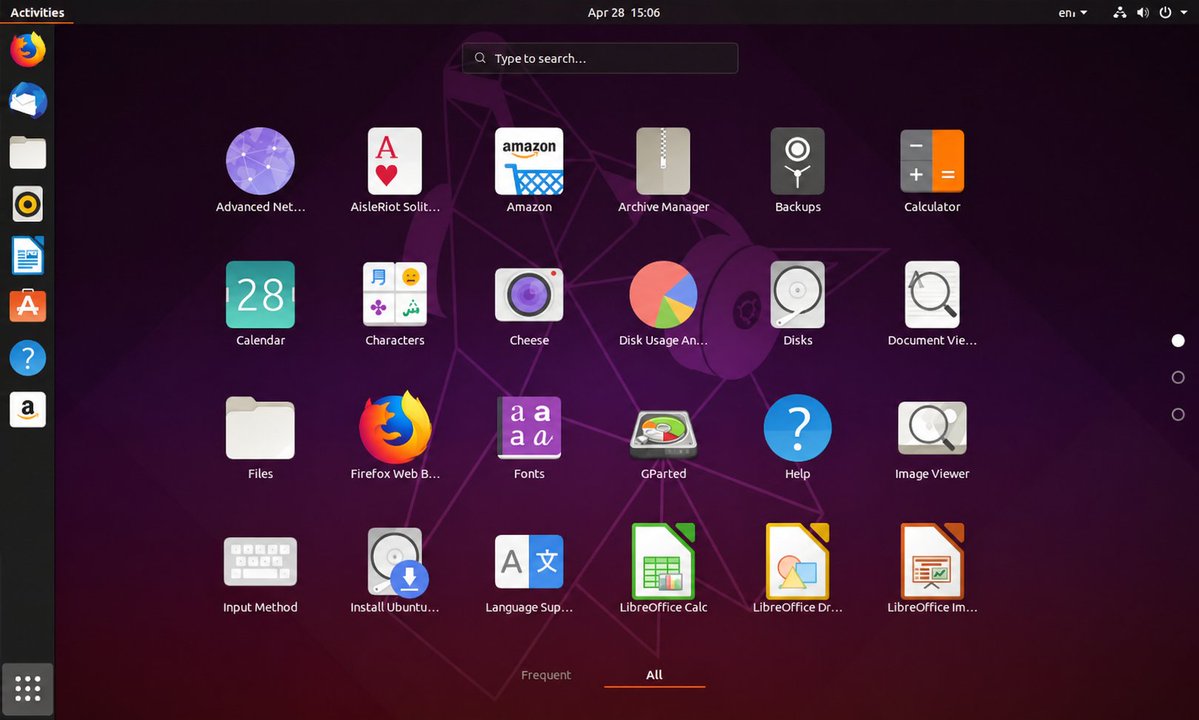The height and width of the screenshot is (720, 1199).
Task: Launch Install Ubuntu installer
Action: (395, 571)
